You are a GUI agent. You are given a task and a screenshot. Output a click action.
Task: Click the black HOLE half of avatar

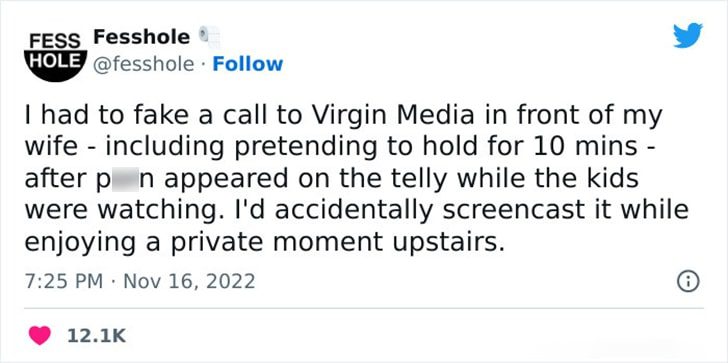[x=55, y=65]
